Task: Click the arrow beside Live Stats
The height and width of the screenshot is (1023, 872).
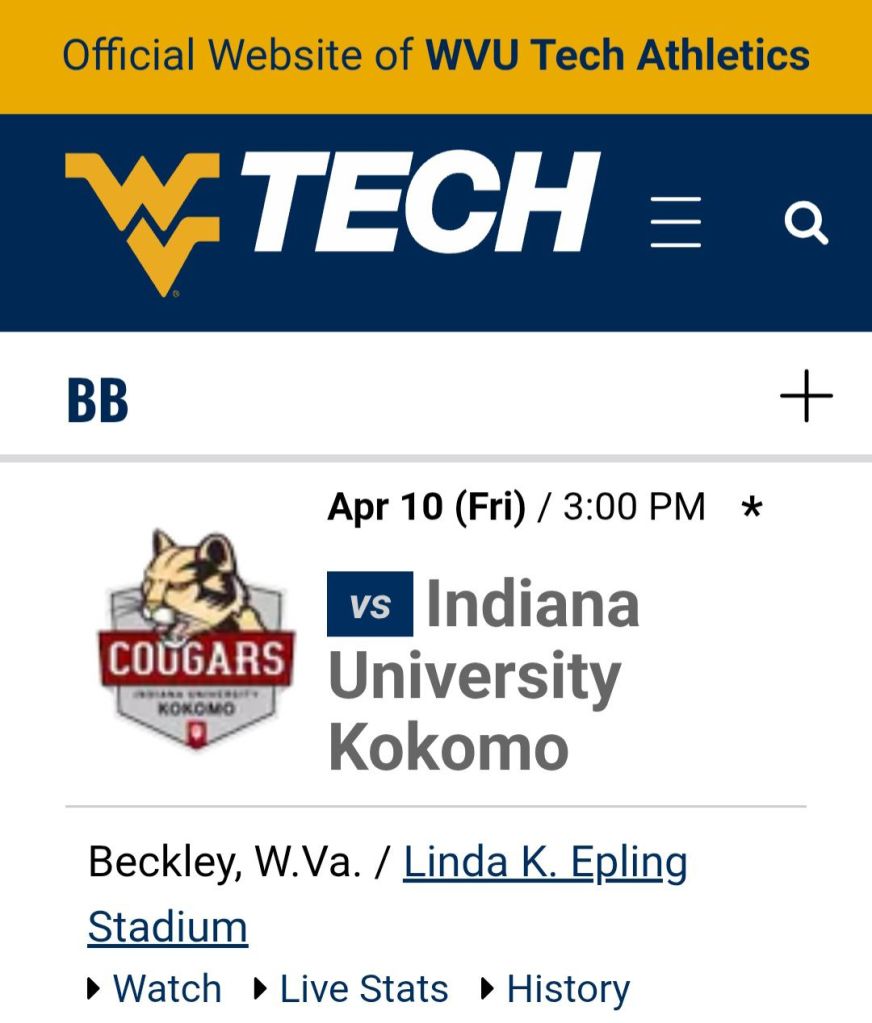Action: (x=261, y=989)
